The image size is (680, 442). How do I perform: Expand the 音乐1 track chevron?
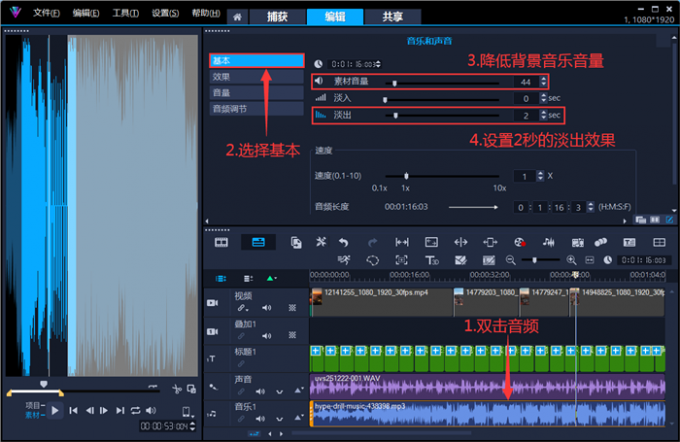click(279, 419)
